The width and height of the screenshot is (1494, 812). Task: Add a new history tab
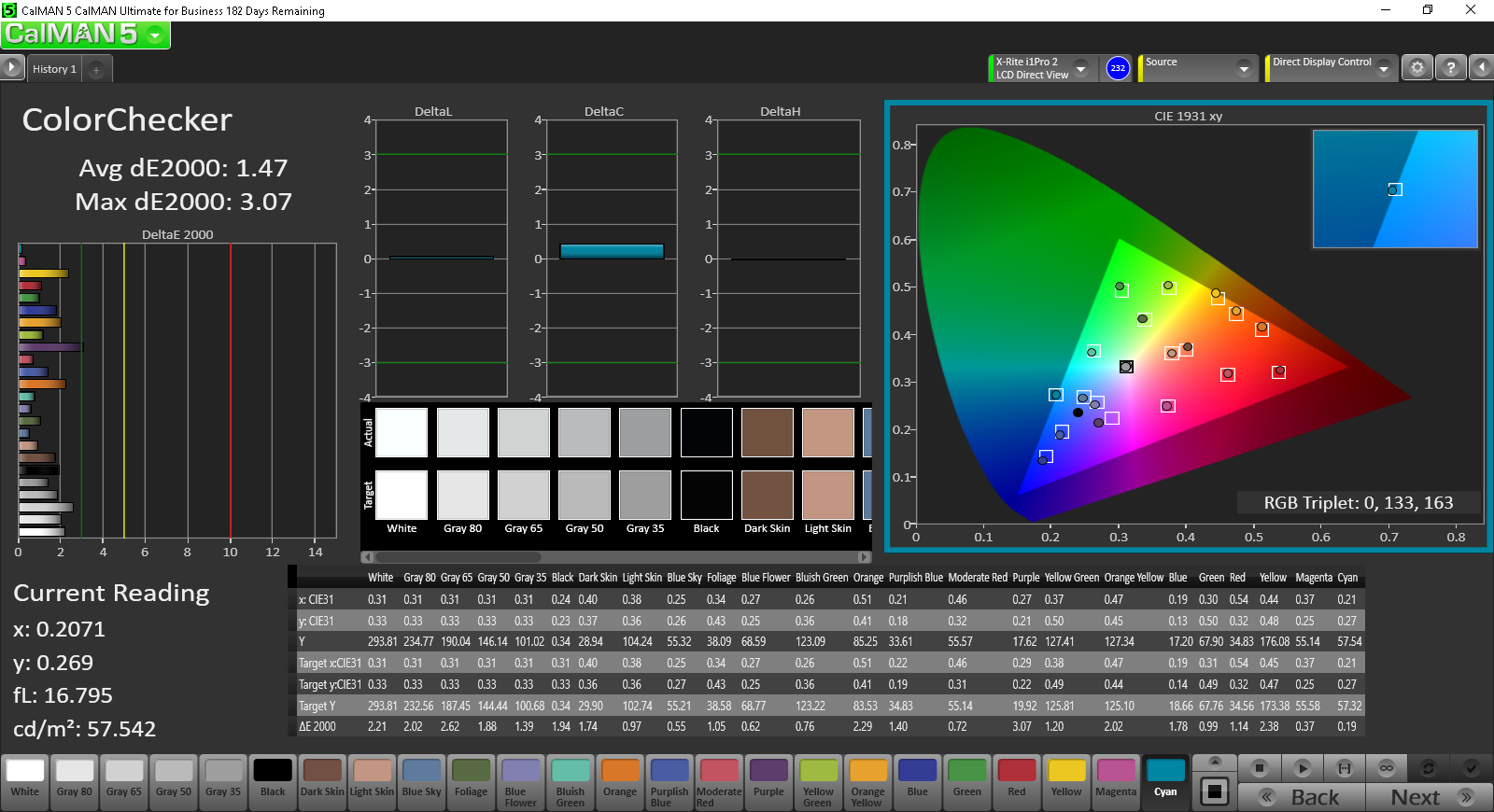[x=96, y=69]
